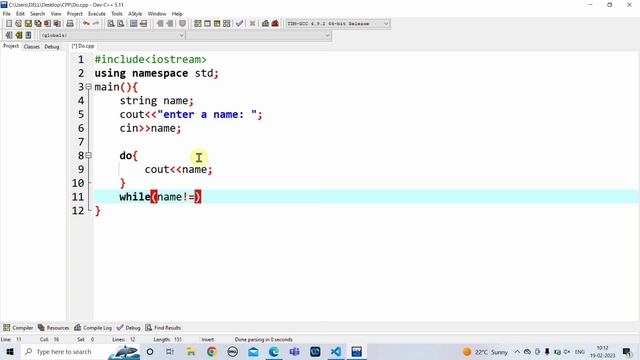Switch to the Project sidebar tab
Viewport: 640px width, 360px height.
(x=11, y=46)
